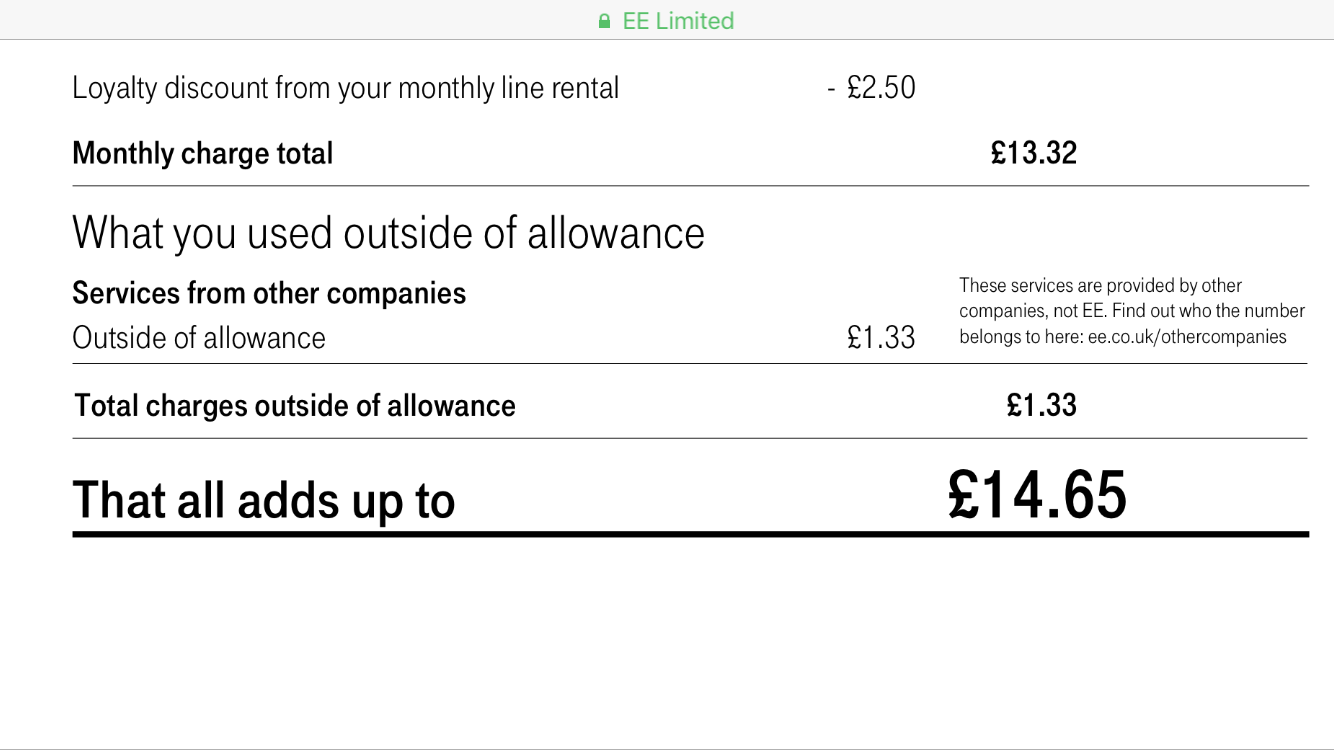Click the - £2.50 loyalty discount amount
The height and width of the screenshot is (750, 1334).
tap(872, 88)
